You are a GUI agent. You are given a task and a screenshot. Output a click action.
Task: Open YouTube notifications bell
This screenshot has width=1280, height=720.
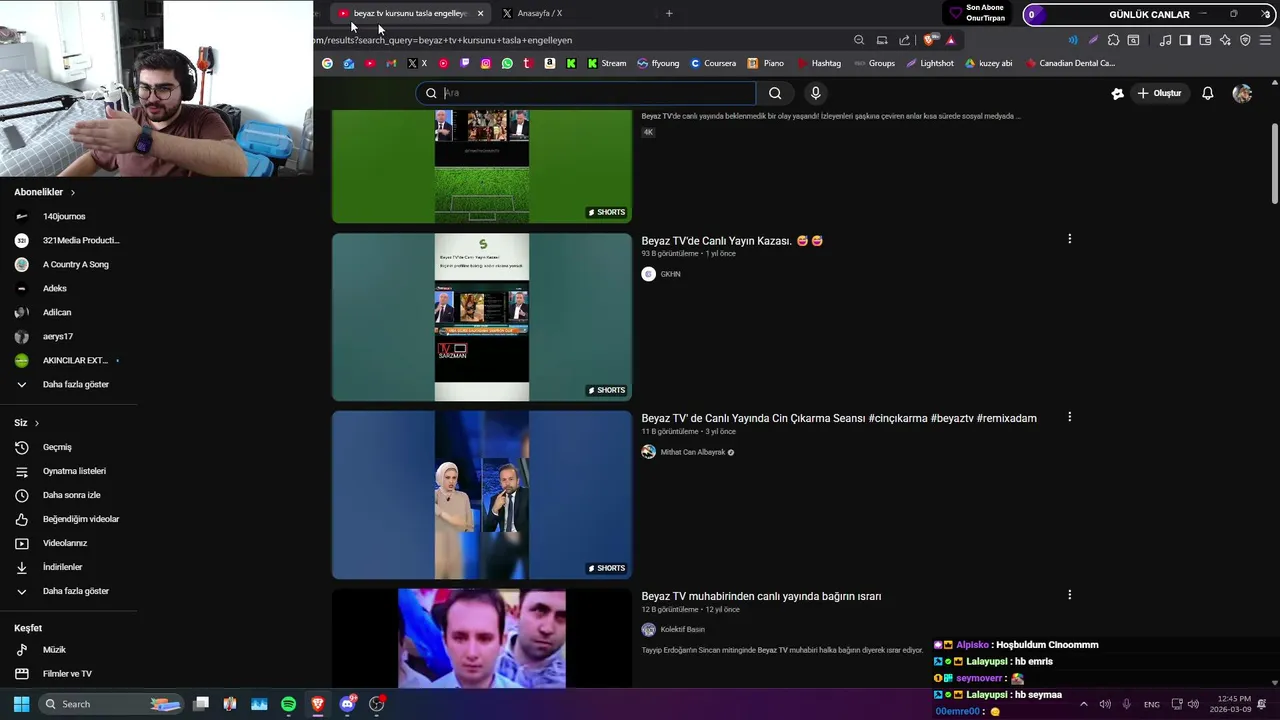(x=1208, y=93)
